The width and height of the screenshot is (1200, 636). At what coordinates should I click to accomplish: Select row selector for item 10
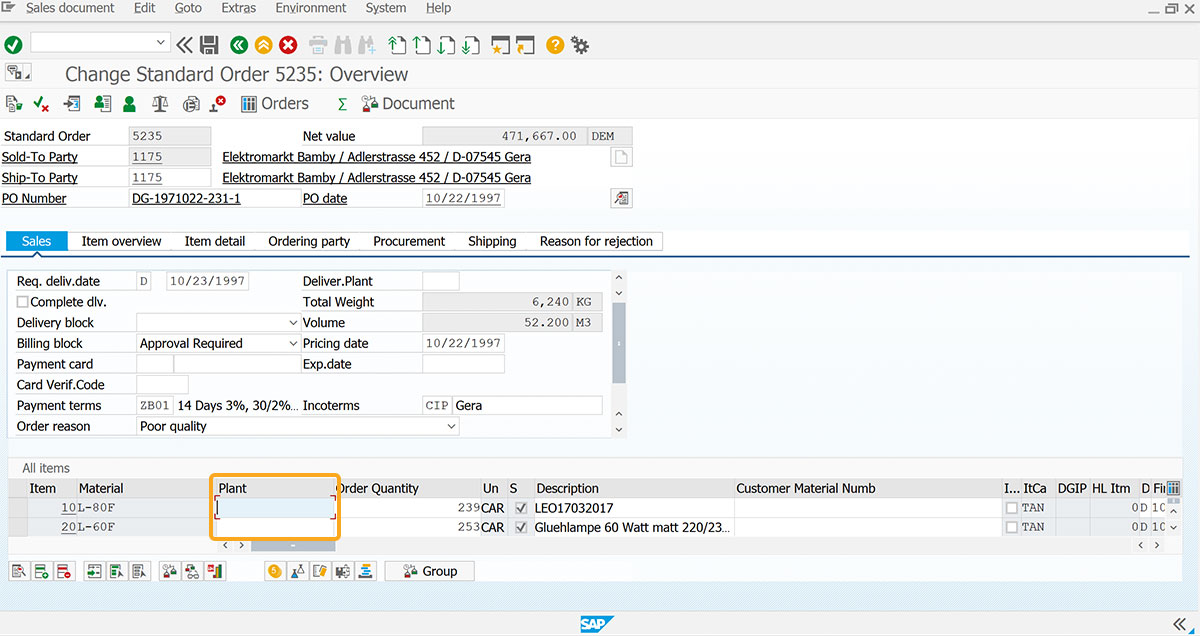18,508
